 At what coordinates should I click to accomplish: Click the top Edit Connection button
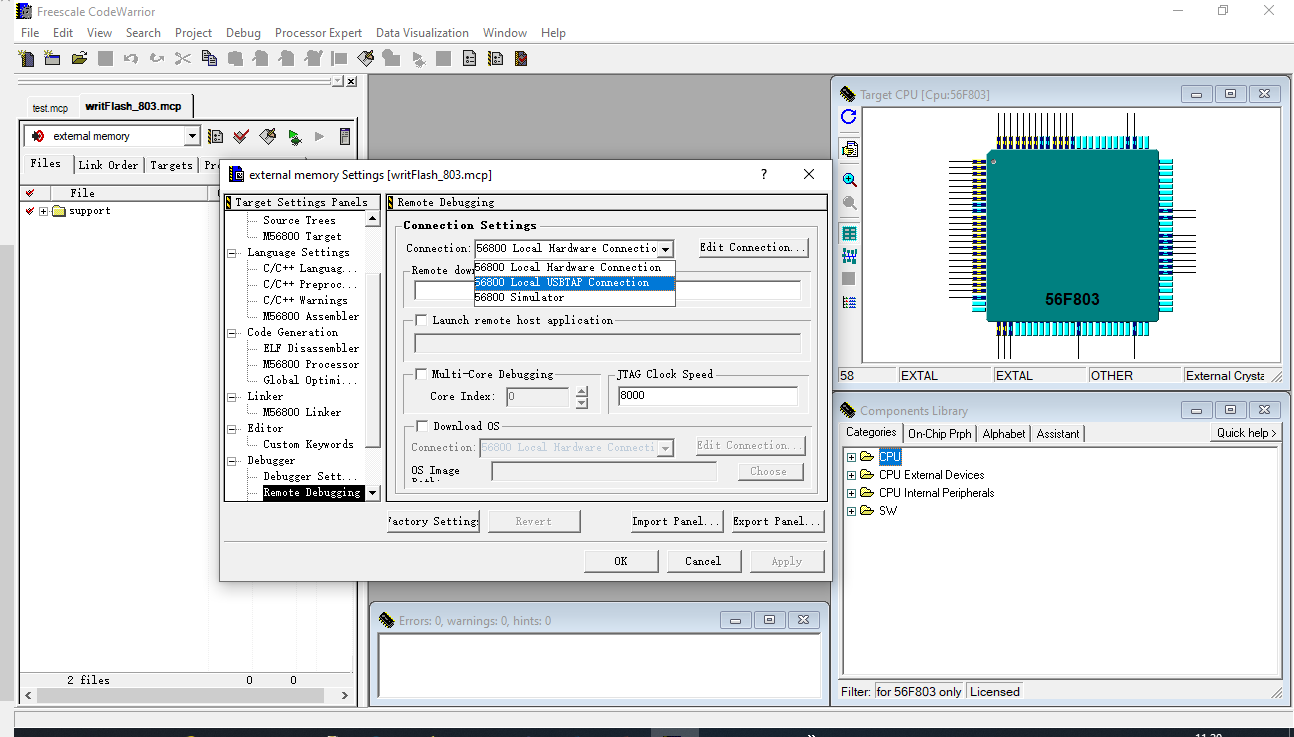coord(753,248)
